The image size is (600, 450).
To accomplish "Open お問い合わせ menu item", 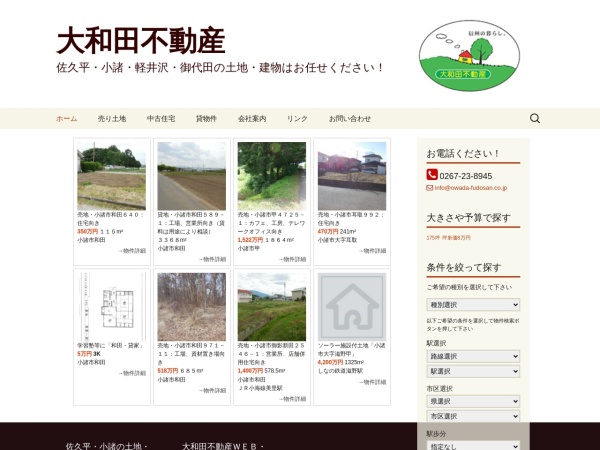I will (350, 119).
